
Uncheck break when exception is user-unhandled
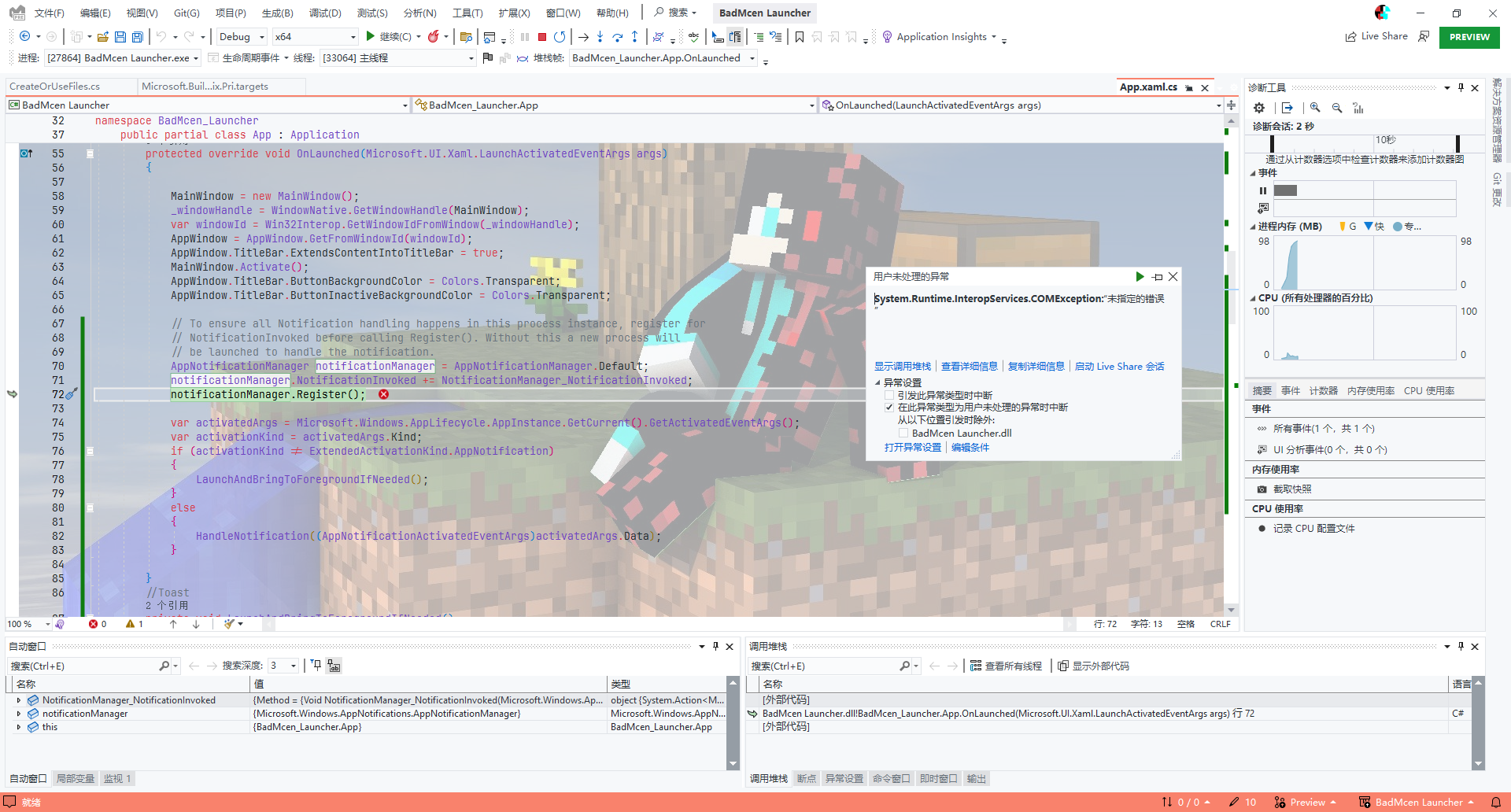pyautogui.click(x=889, y=408)
